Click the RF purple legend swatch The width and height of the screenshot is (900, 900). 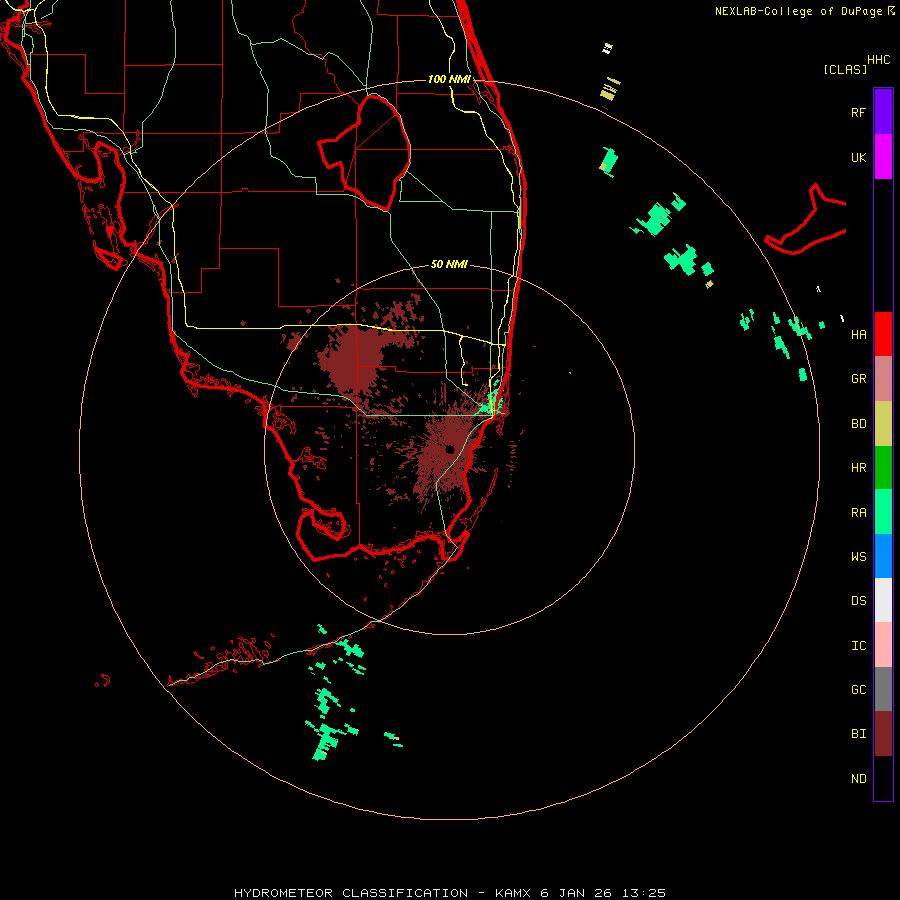tap(883, 112)
